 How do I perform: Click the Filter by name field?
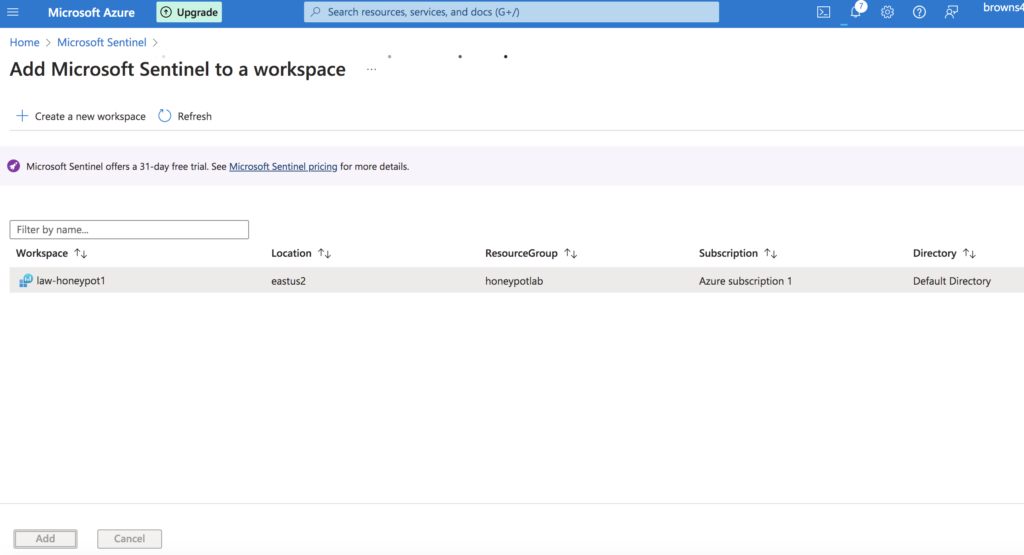pos(129,229)
